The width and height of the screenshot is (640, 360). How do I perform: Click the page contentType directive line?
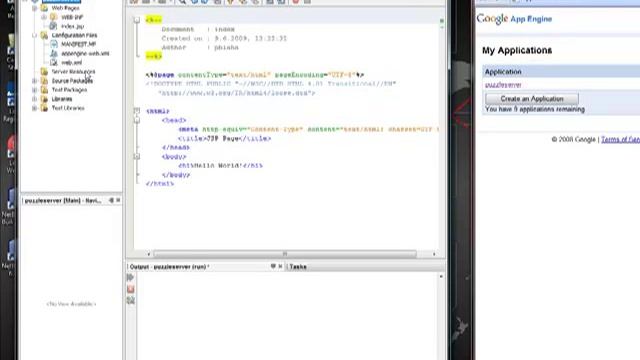[255, 75]
